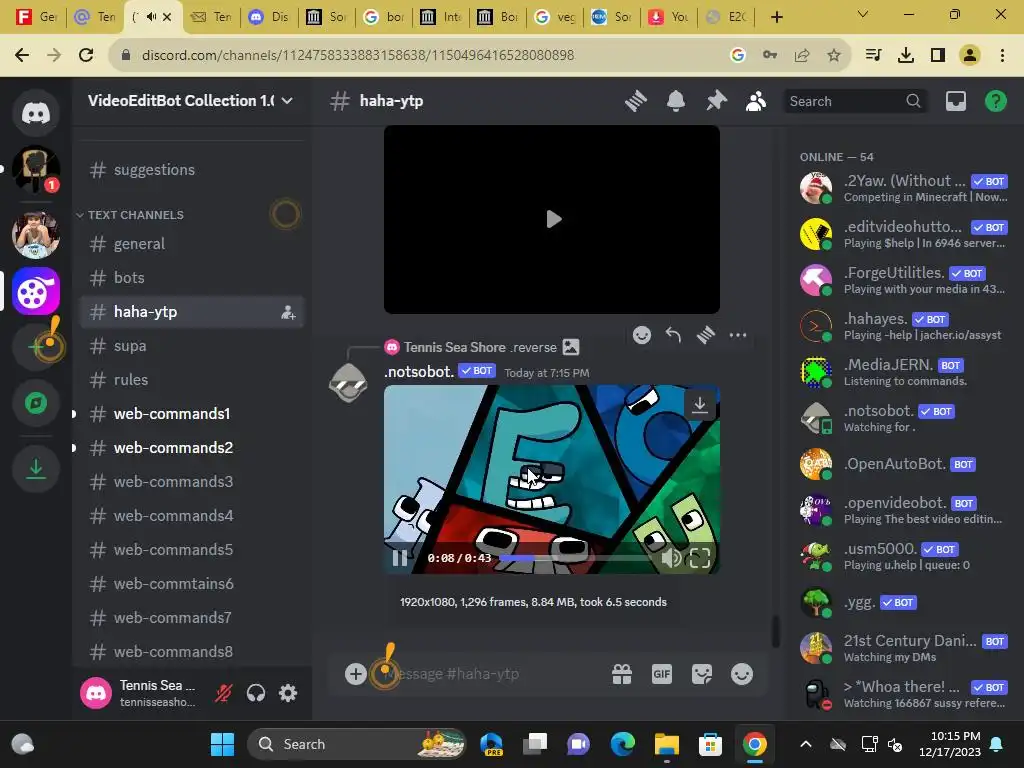Unmute the microphone in user panel

223,693
